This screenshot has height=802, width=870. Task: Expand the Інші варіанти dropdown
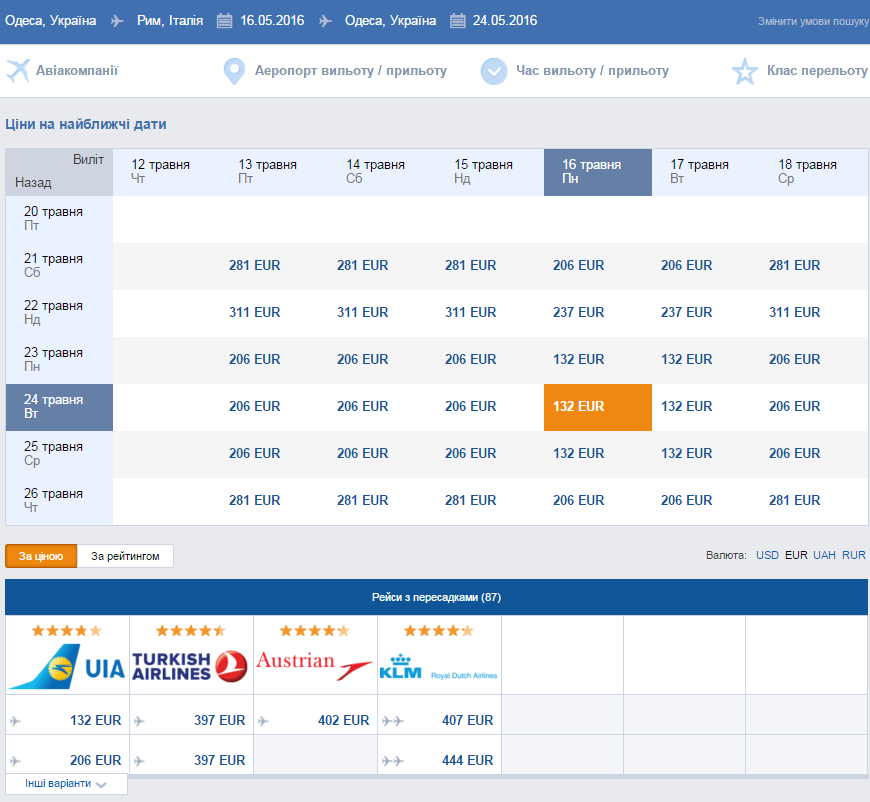coord(66,784)
